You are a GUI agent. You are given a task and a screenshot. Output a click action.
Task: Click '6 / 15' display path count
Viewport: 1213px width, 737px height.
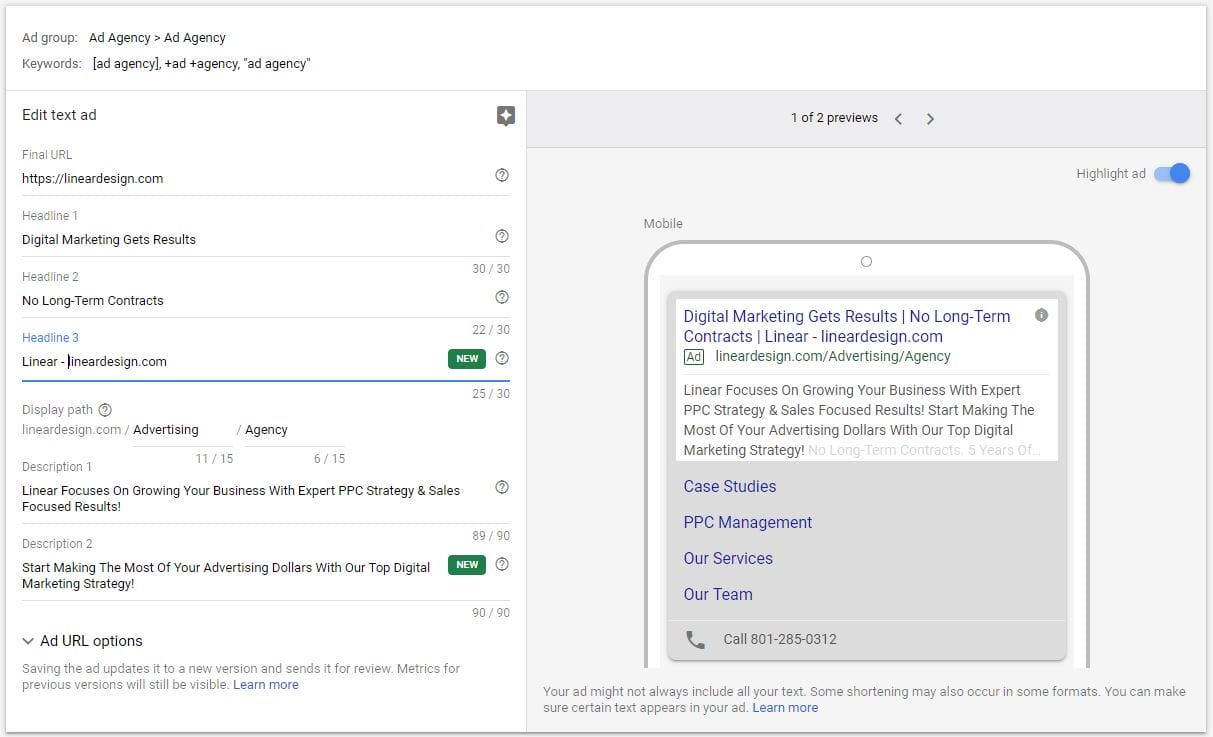pyautogui.click(x=329, y=459)
